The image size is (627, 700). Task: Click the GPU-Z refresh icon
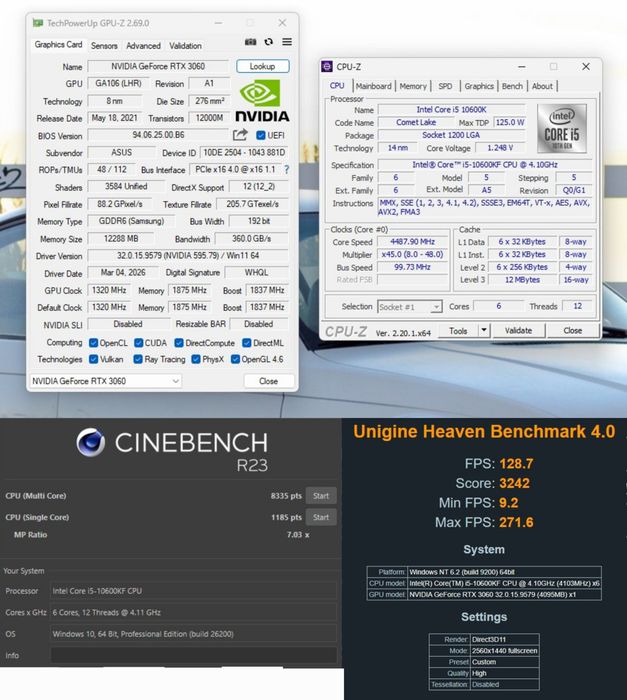click(x=268, y=42)
